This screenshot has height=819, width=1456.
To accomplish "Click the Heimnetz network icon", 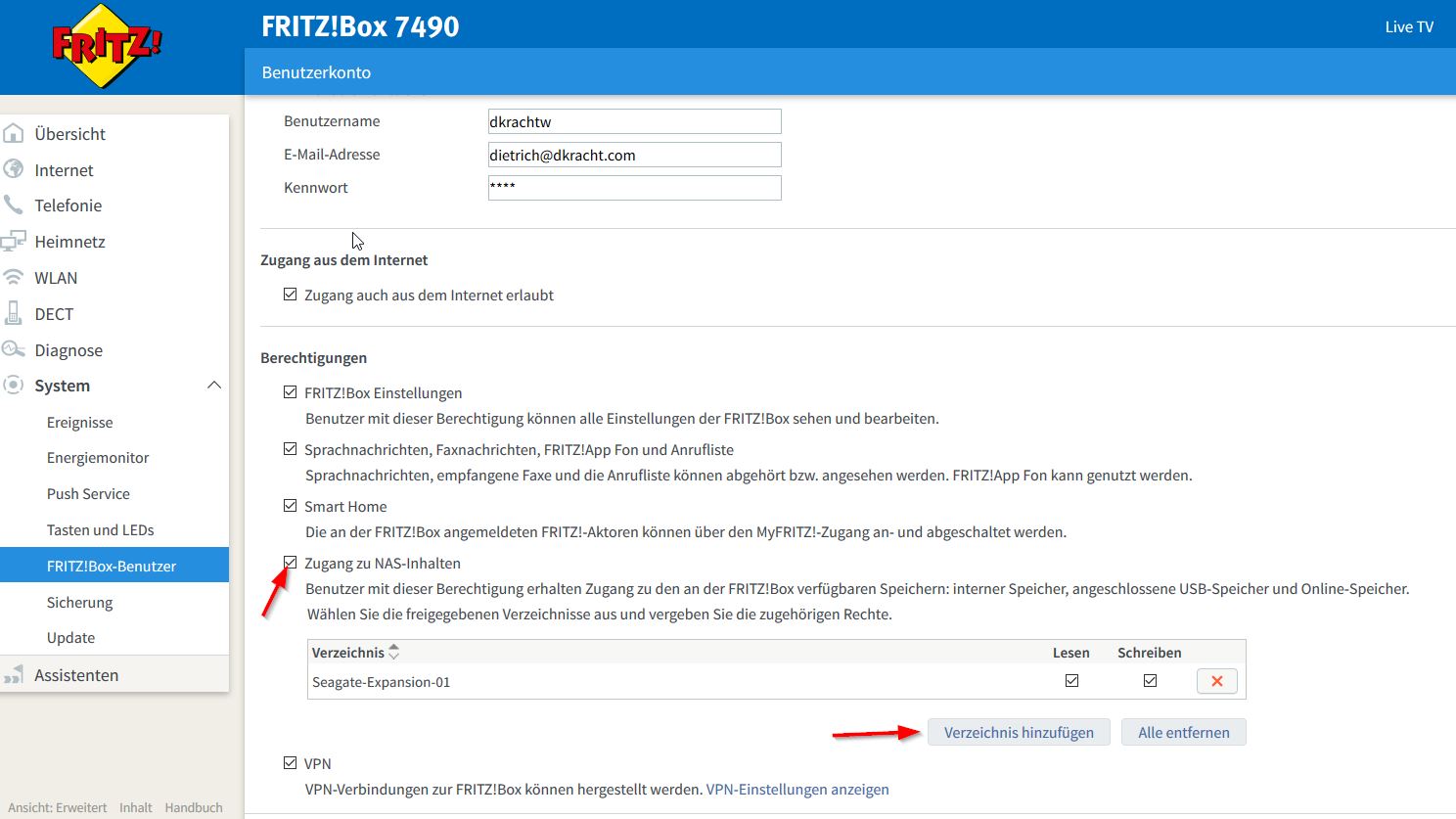I will pos(14,242).
